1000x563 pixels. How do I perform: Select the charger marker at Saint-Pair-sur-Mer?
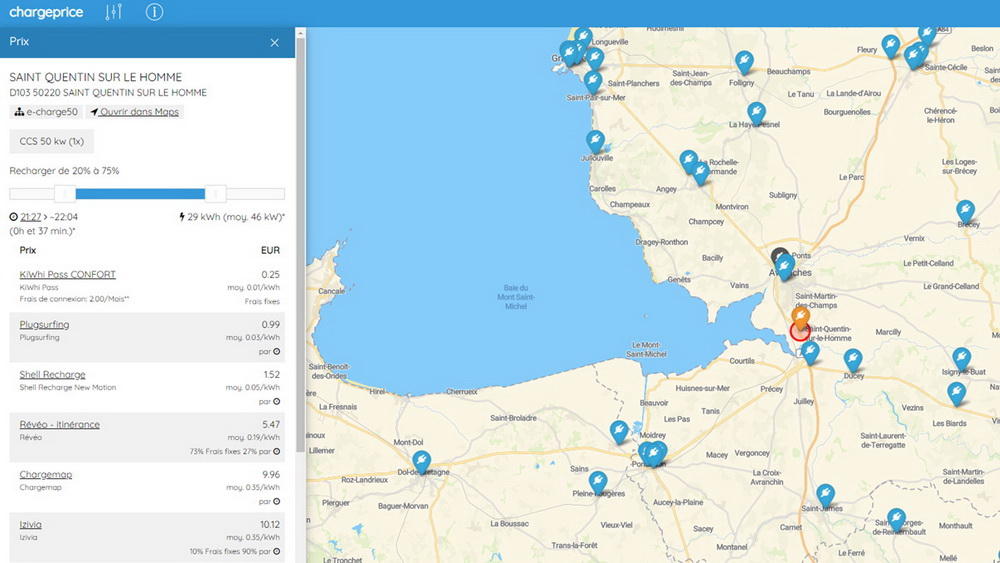(x=592, y=82)
